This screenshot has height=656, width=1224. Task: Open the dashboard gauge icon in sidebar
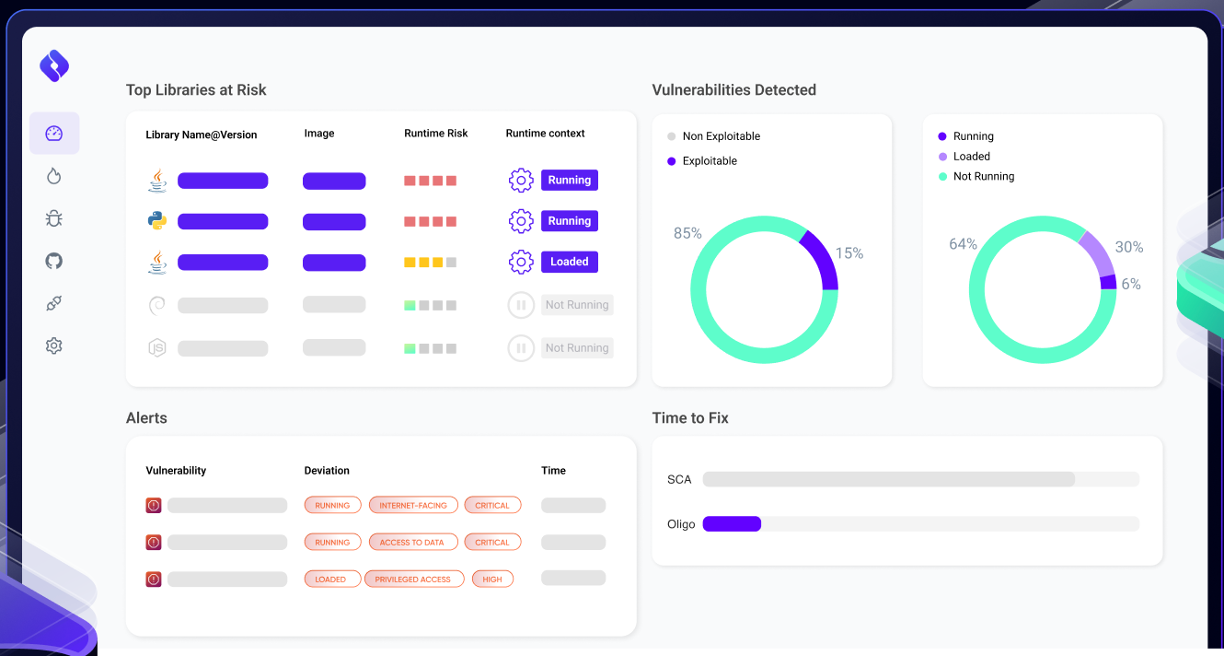click(x=54, y=133)
